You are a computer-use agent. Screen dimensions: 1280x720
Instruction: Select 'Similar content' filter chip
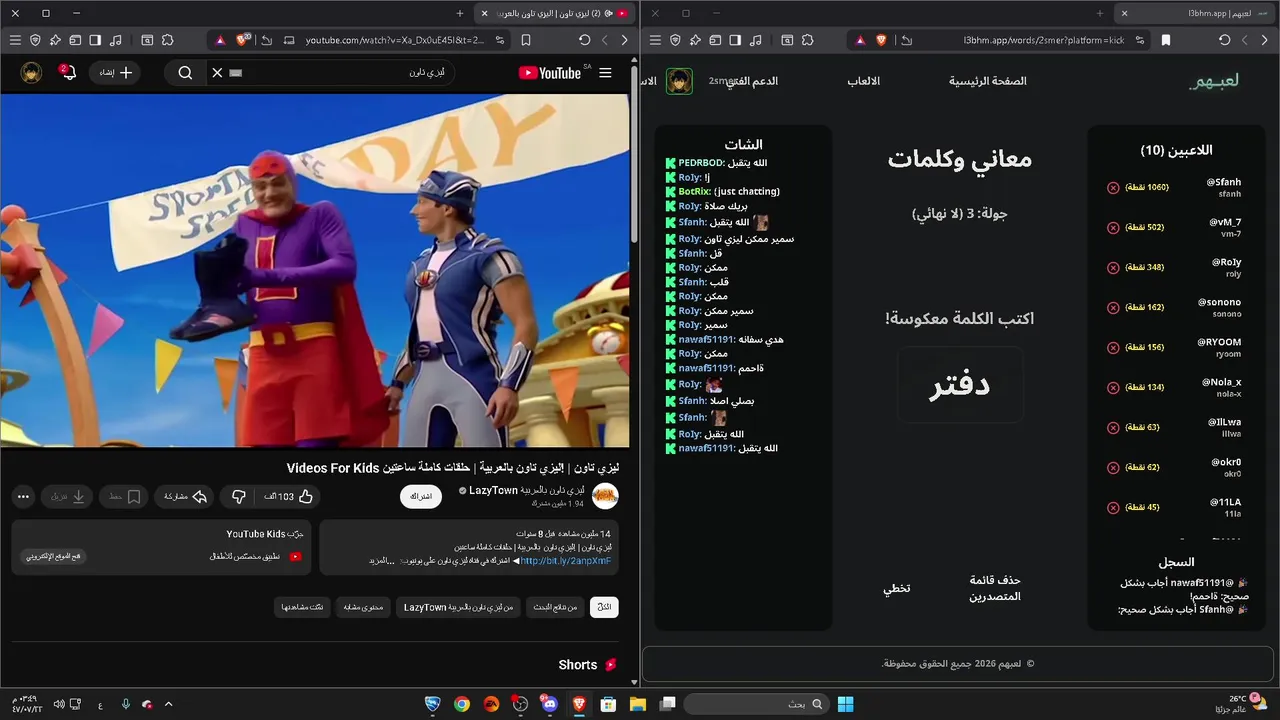coord(362,607)
